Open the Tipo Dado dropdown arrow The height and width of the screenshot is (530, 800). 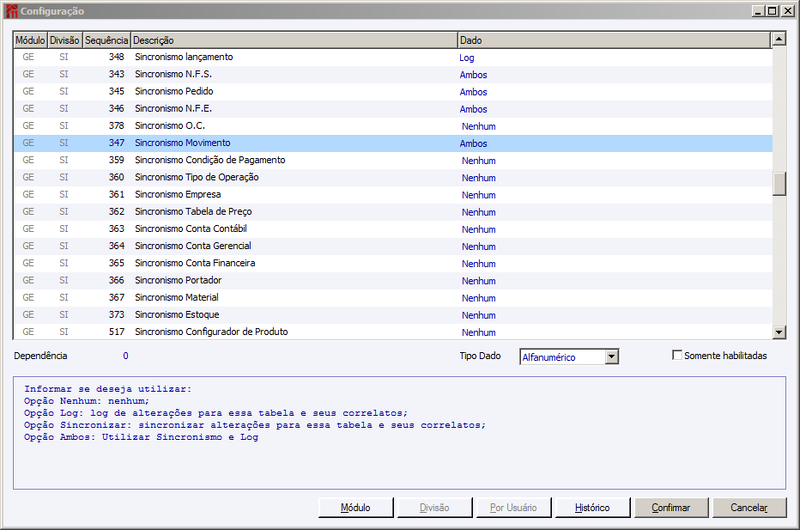(x=612, y=357)
